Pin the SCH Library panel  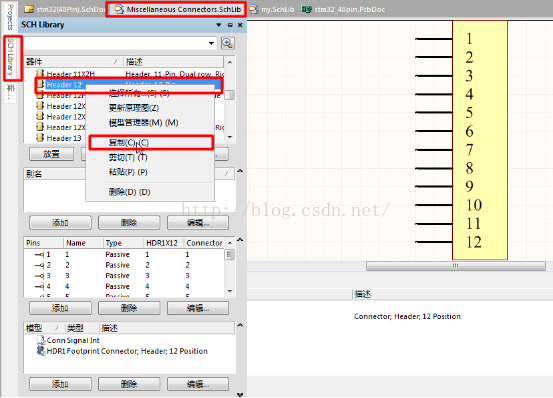[230, 25]
